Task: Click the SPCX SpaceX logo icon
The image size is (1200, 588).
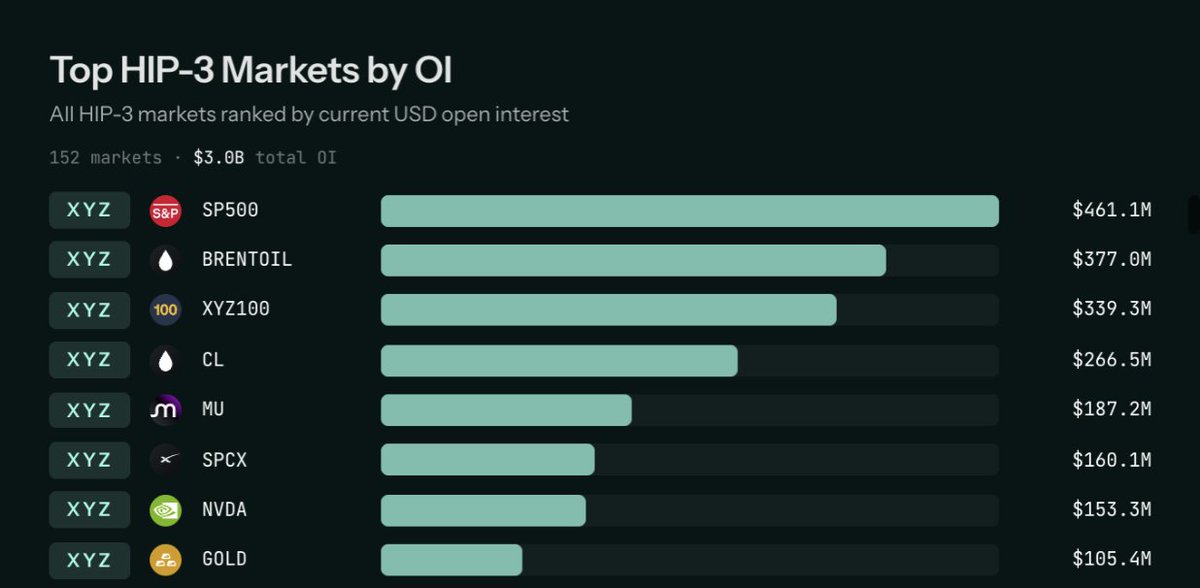Action: click(x=165, y=460)
